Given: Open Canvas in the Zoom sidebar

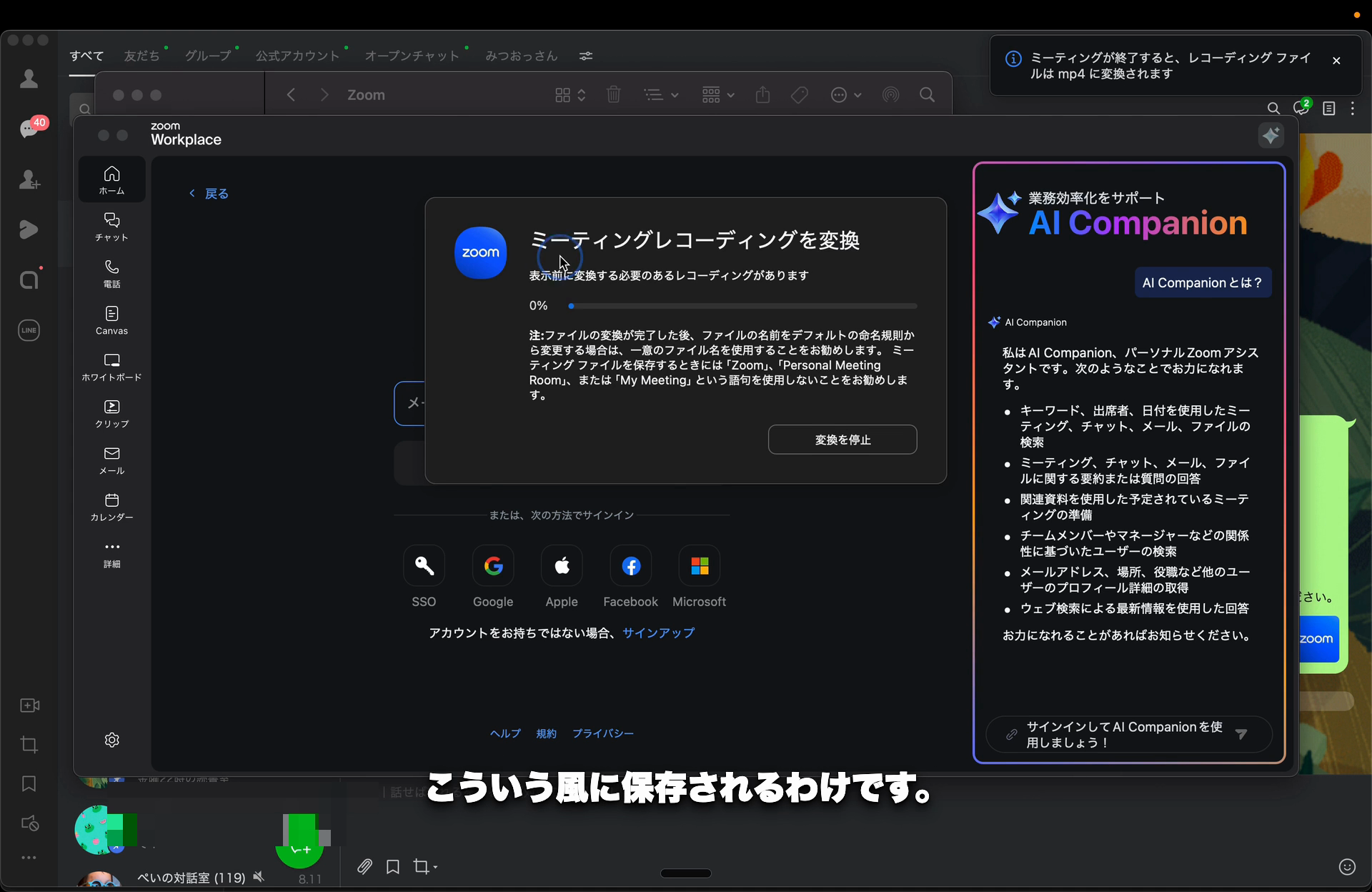Looking at the screenshot, I should [111, 320].
